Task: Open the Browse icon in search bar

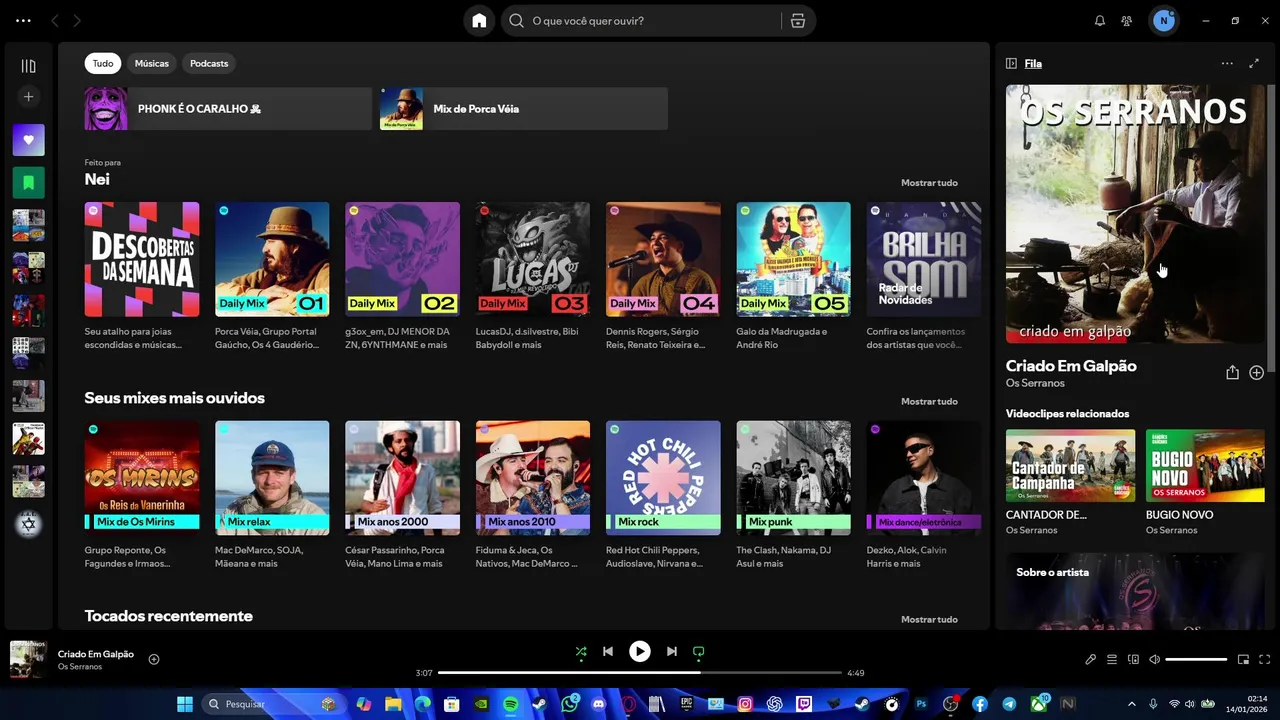Action: click(x=797, y=20)
